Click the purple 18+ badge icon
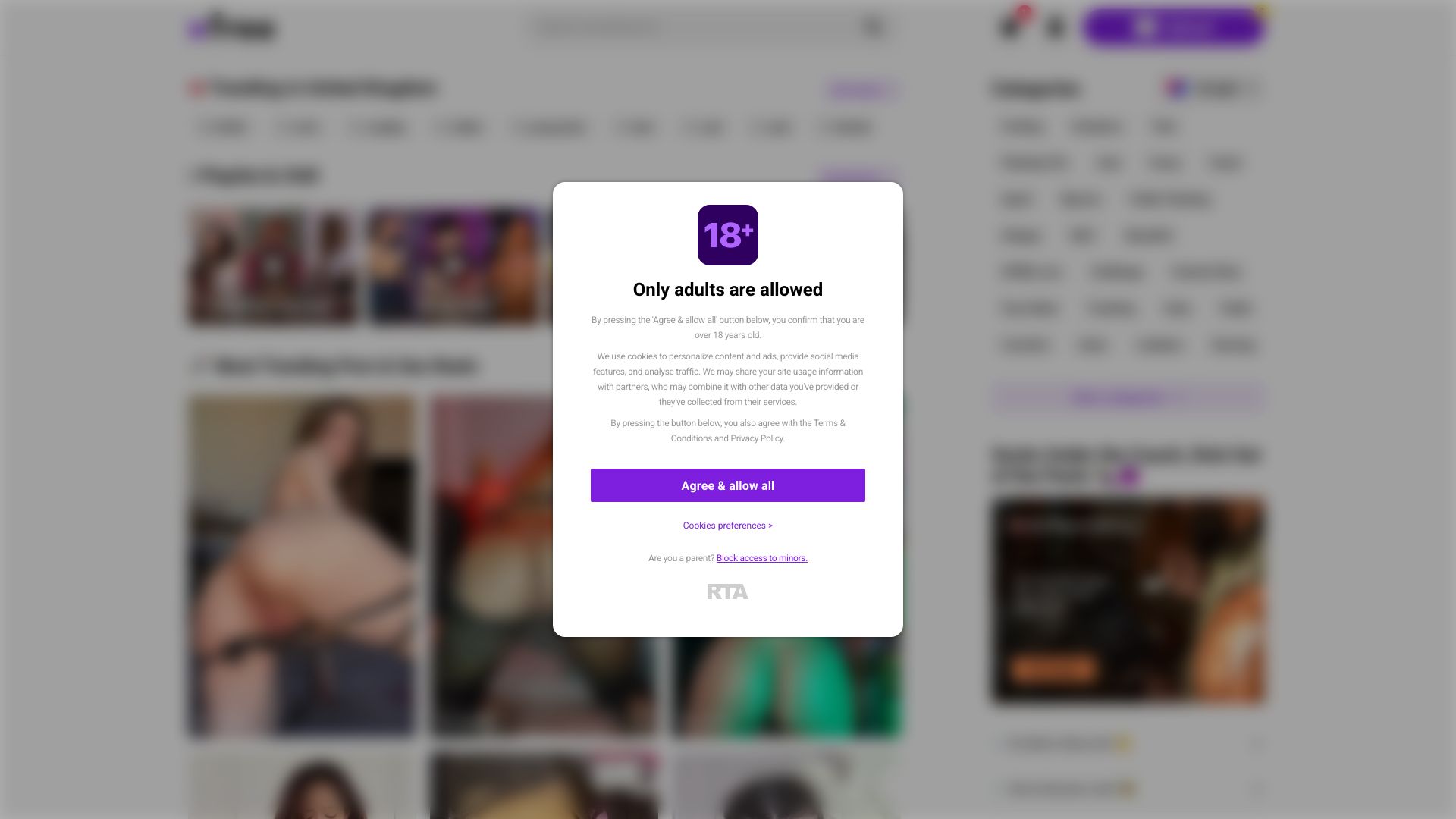 click(727, 235)
